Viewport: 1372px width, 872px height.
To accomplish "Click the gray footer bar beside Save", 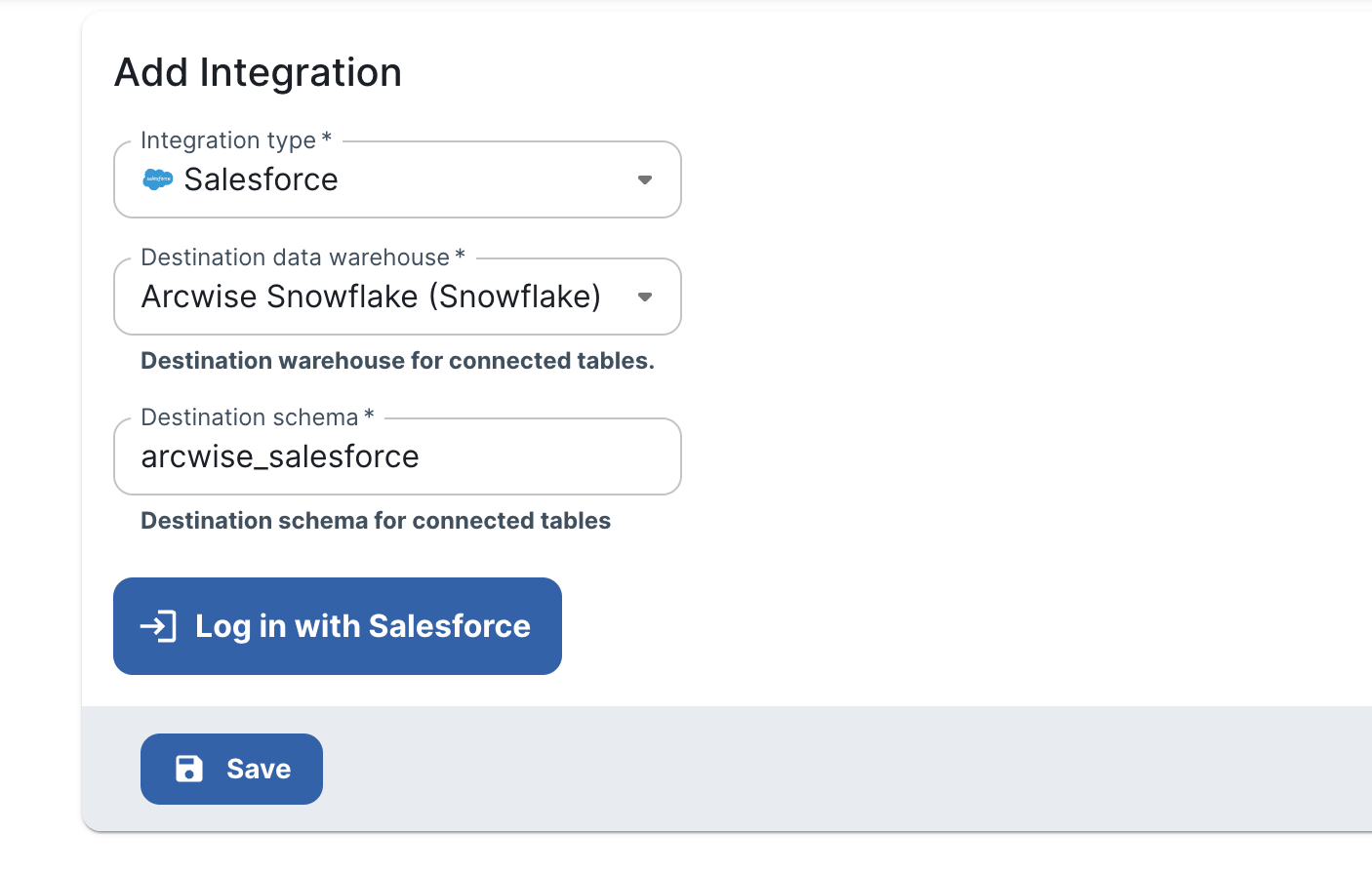I will 829,769.
